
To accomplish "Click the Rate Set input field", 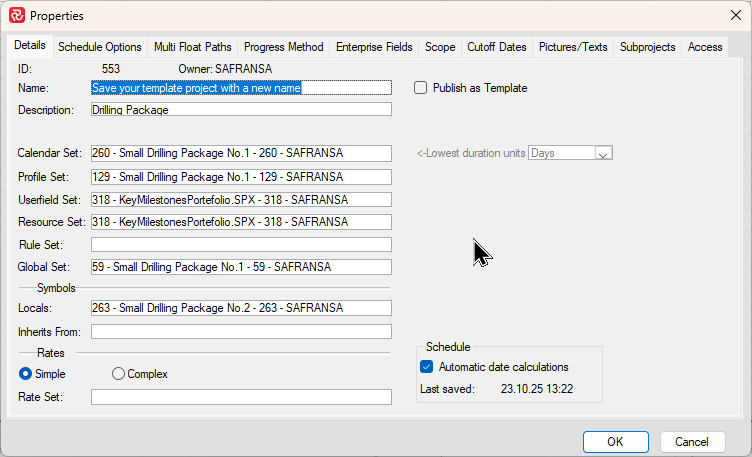I will click(240, 397).
